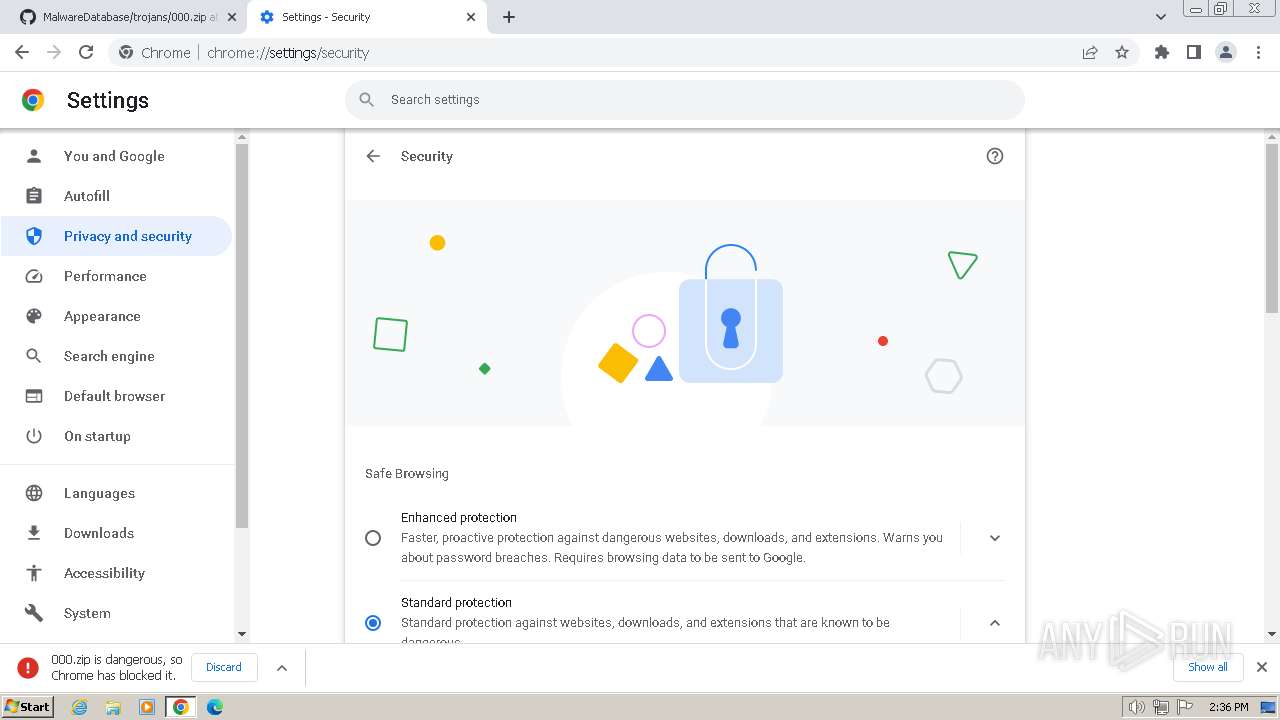
Task: Click the site info icon in address bar
Action: pos(126,52)
